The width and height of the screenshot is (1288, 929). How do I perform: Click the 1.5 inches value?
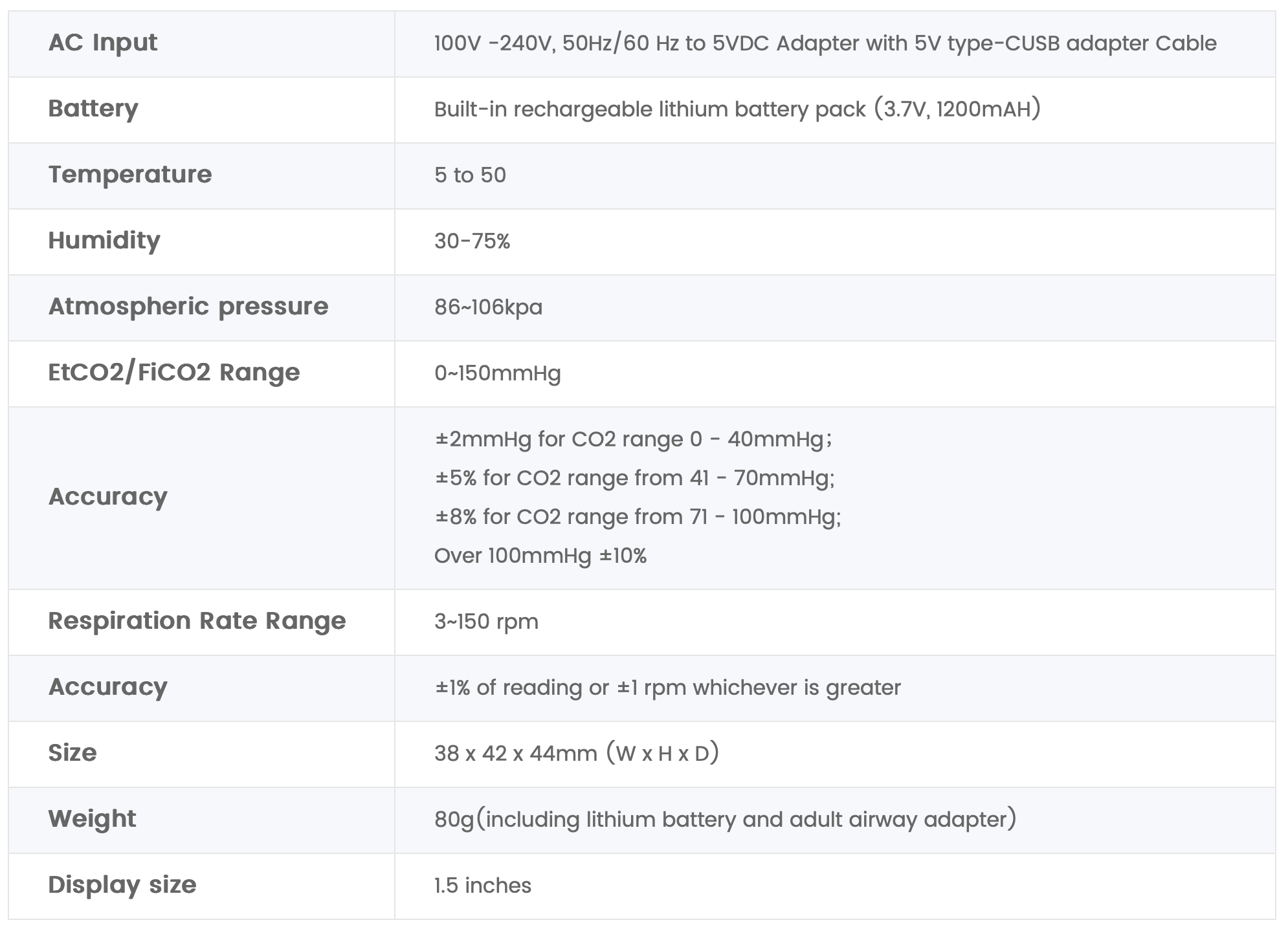point(483,886)
